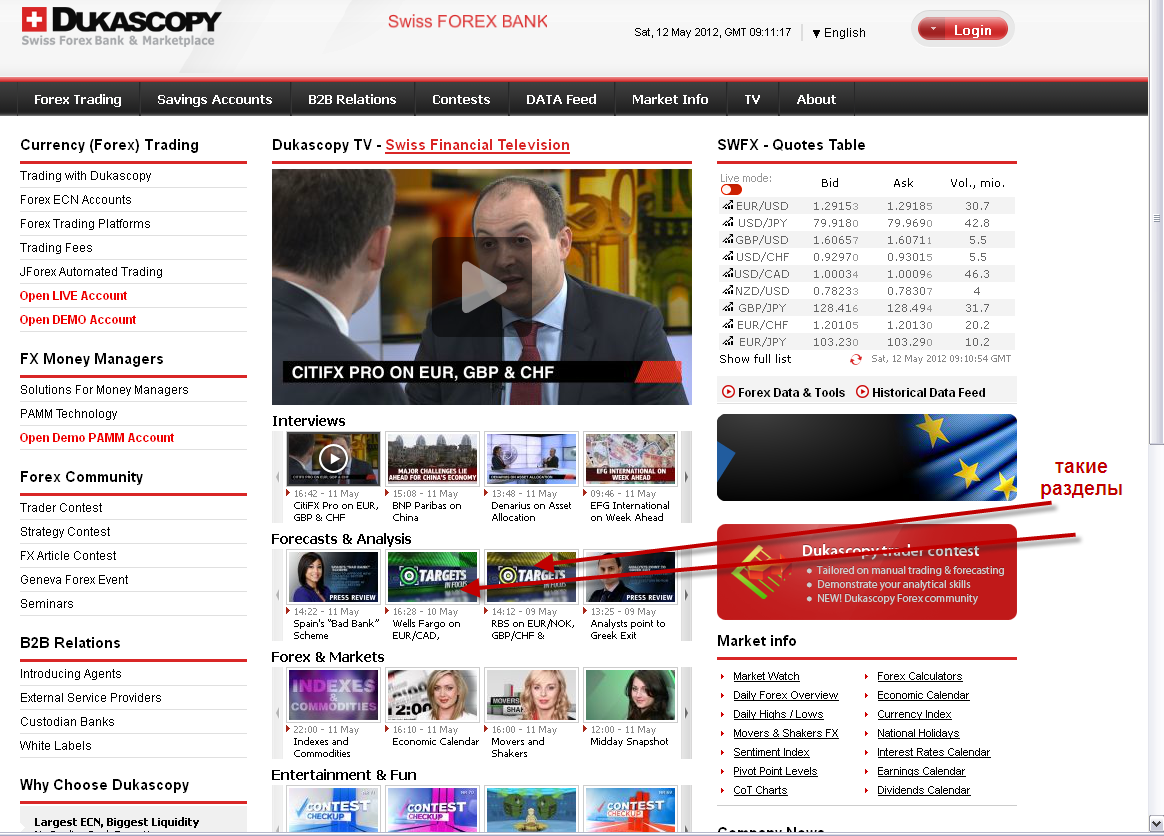Open the About menu item
Viewport: 1164px width, 836px height.
[816, 99]
